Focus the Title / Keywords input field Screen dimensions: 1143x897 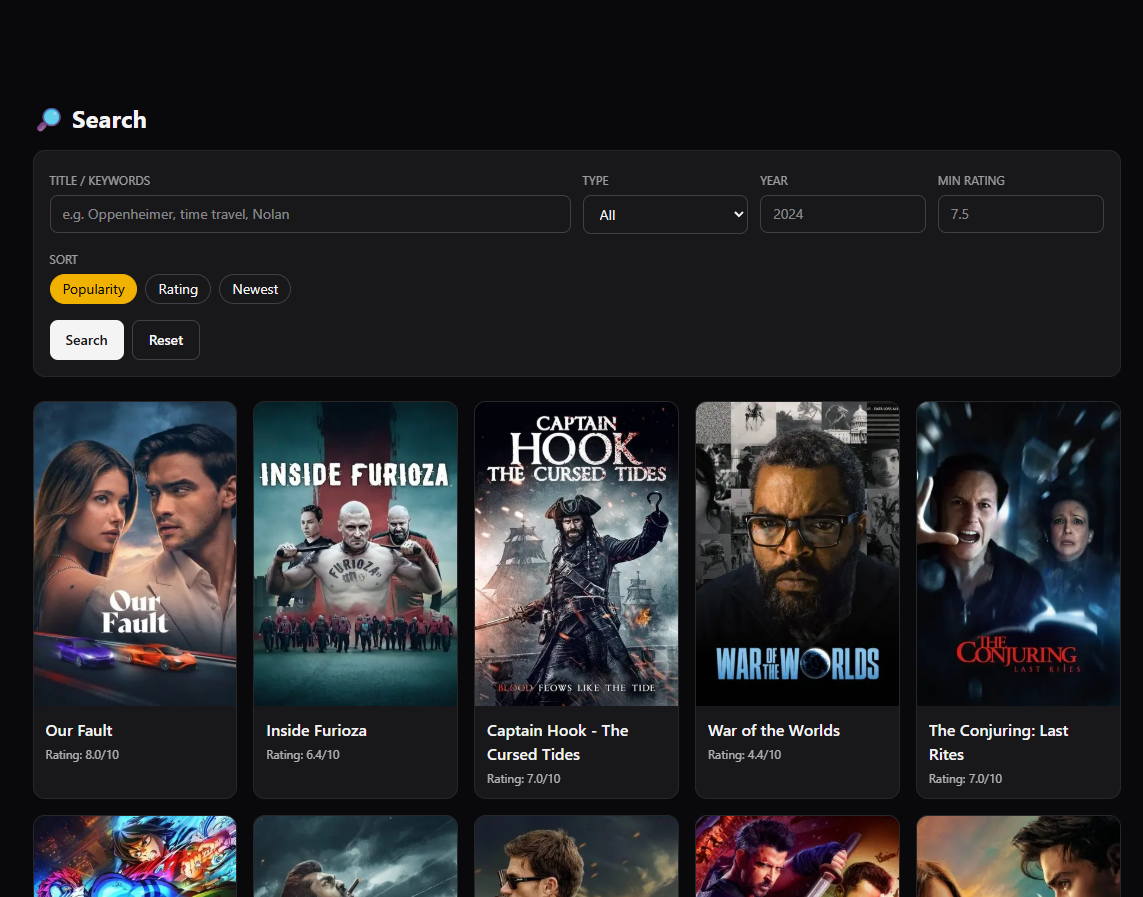310,214
